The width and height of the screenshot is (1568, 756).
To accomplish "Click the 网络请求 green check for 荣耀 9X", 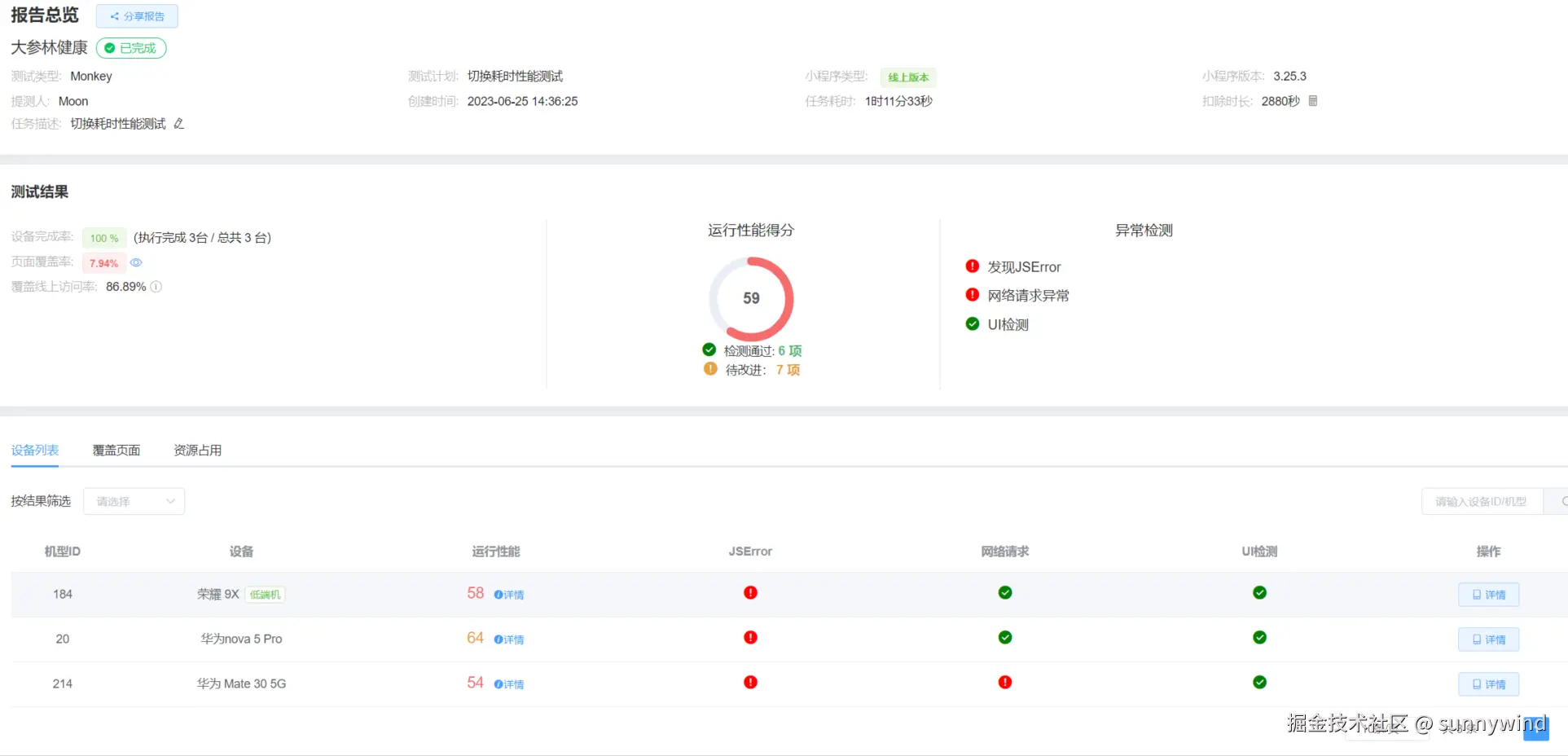I will coord(1005,592).
